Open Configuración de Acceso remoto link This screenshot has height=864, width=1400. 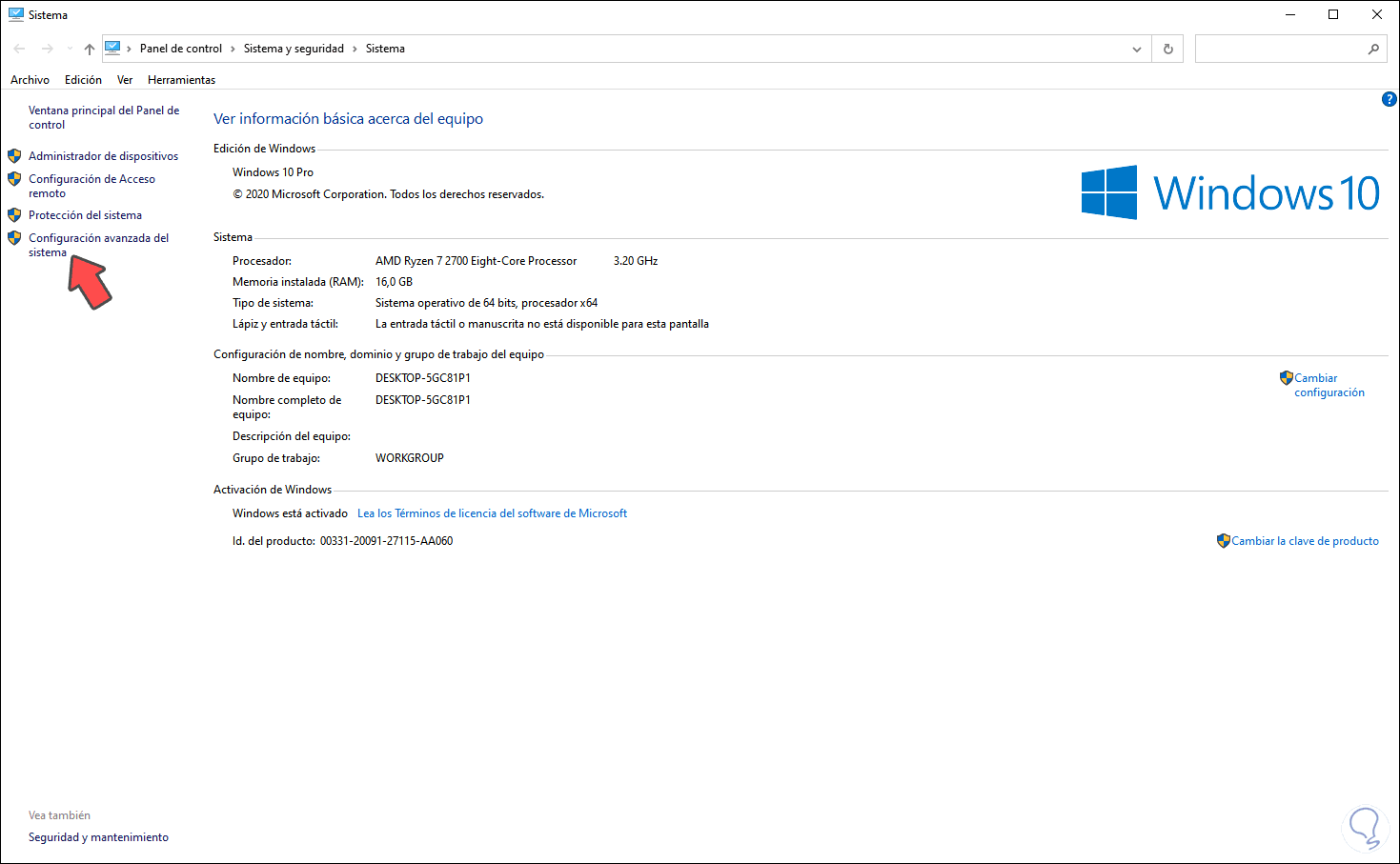tap(91, 186)
